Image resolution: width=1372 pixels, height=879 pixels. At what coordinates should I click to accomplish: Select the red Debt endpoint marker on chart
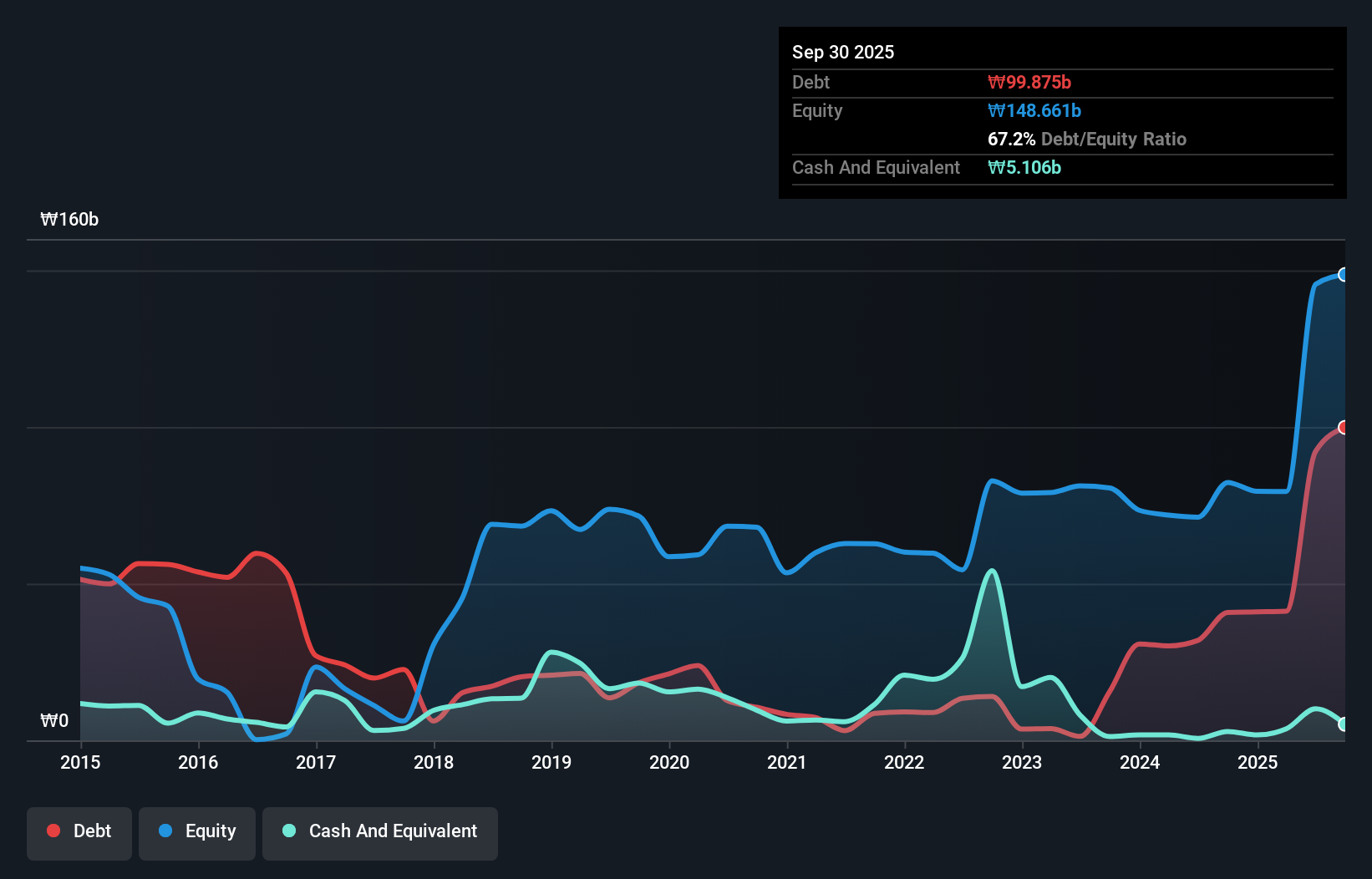coord(1344,428)
